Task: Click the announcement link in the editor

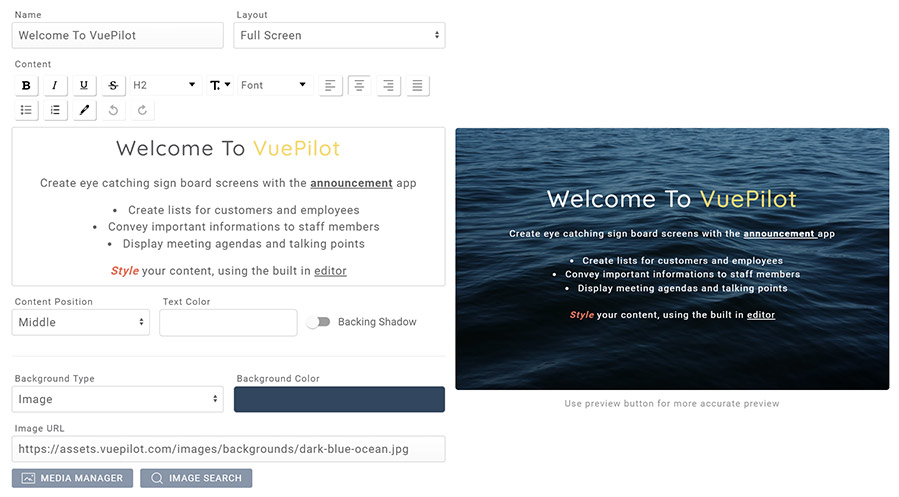Action: point(351,183)
